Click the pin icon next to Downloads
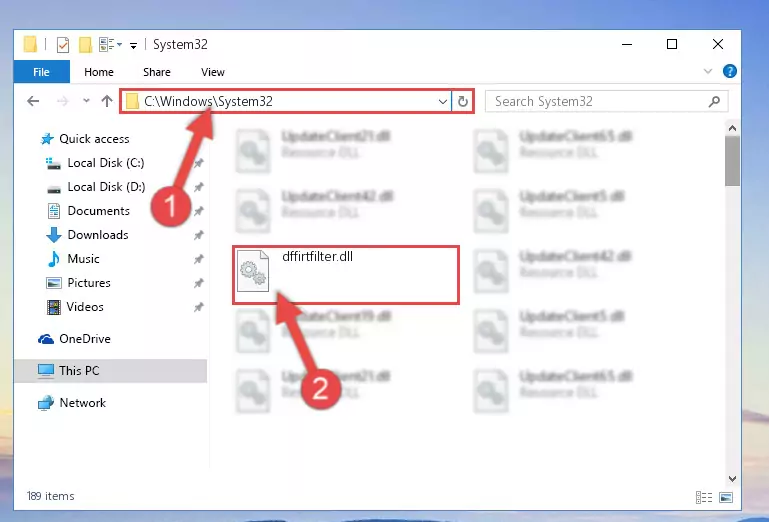Viewport: 769px width, 522px height. tap(199, 235)
